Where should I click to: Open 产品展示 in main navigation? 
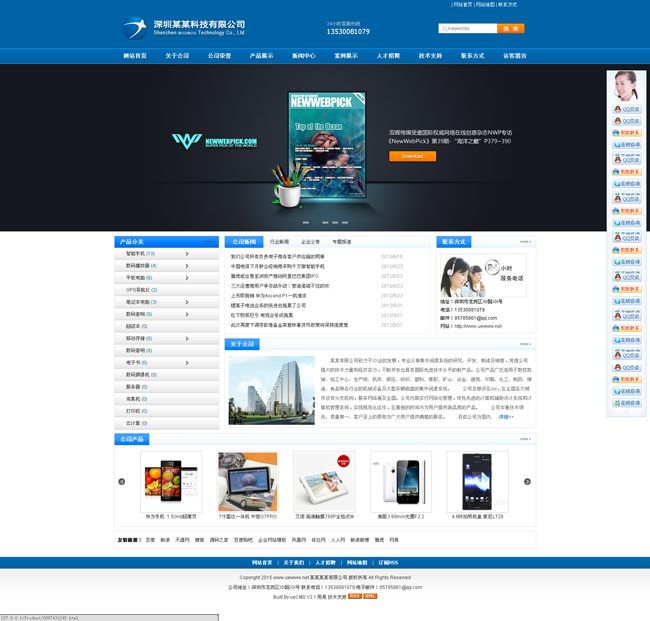click(x=261, y=56)
